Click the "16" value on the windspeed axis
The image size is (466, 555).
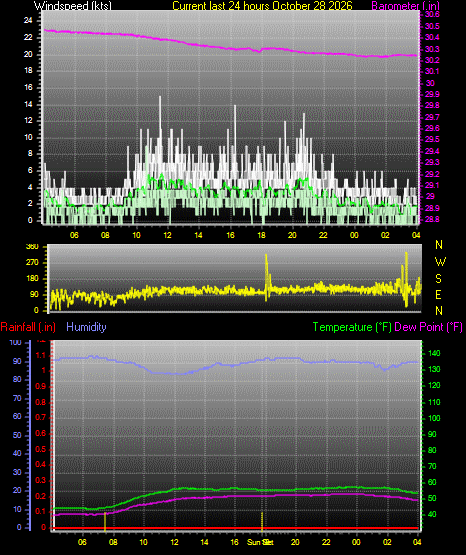28,87
